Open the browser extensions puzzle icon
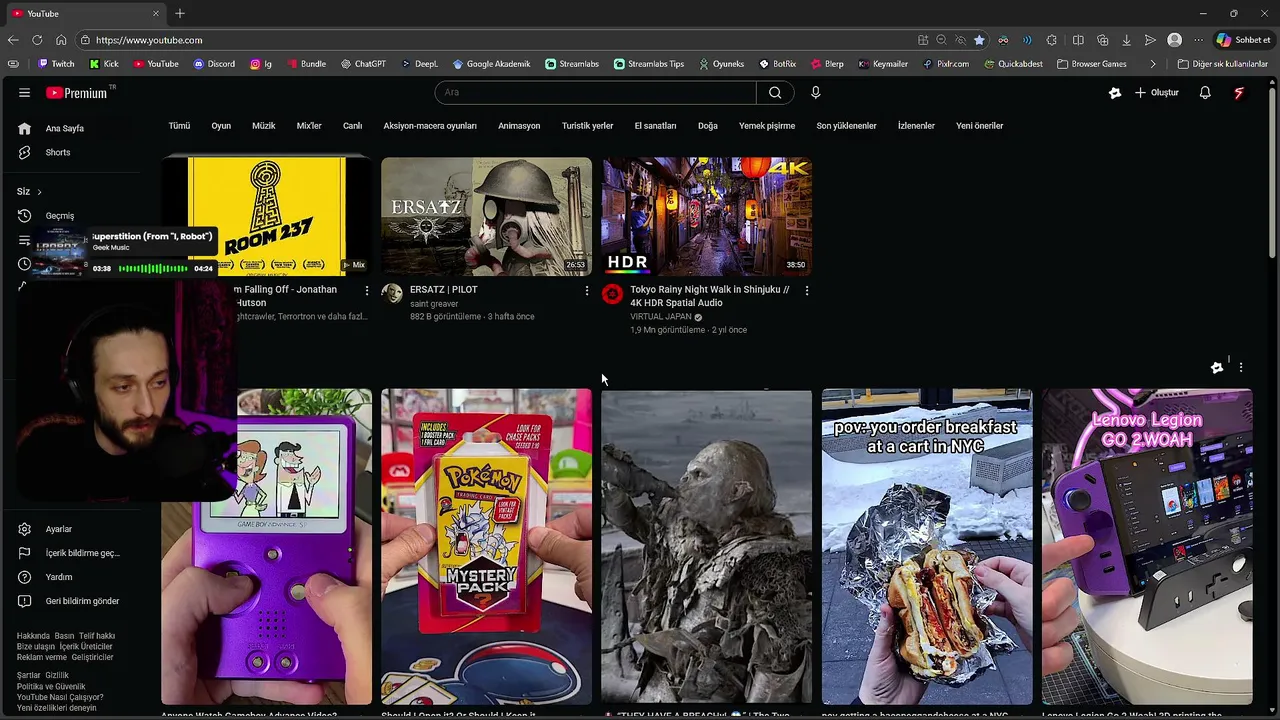 tap(1052, 40)
